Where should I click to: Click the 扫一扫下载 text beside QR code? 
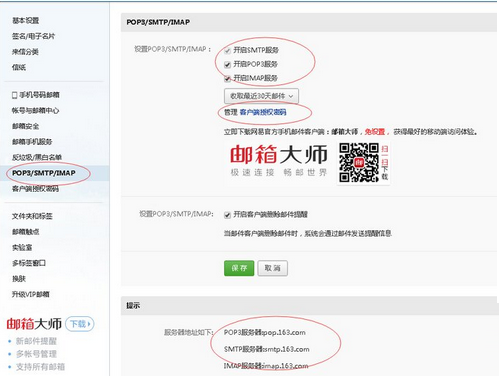point(384,162)
